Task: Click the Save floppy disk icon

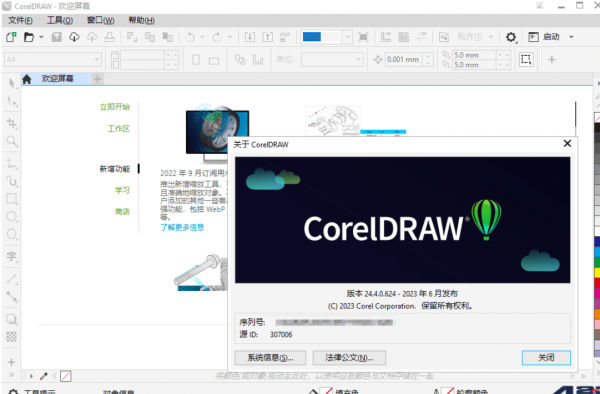Action: tap(57, 37)
